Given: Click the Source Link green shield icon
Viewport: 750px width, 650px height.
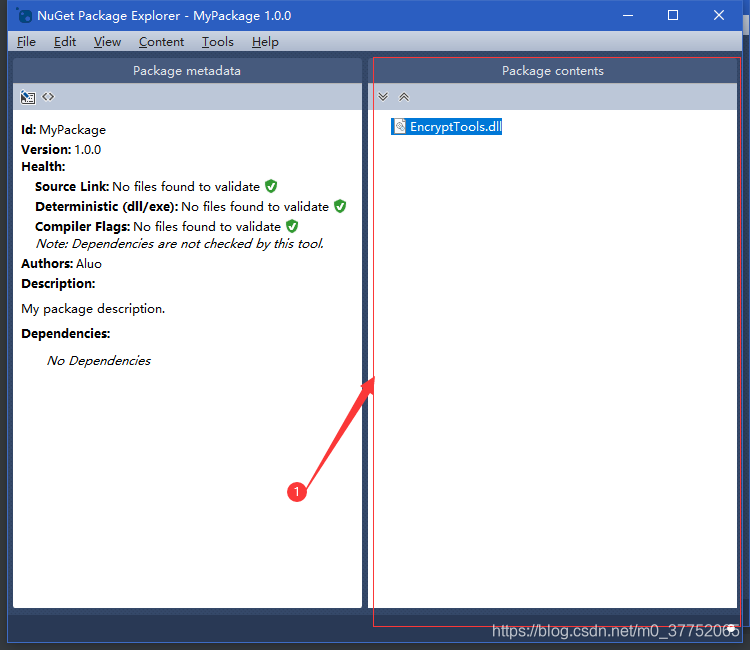Looking at the screenshot, I should 271,186.
